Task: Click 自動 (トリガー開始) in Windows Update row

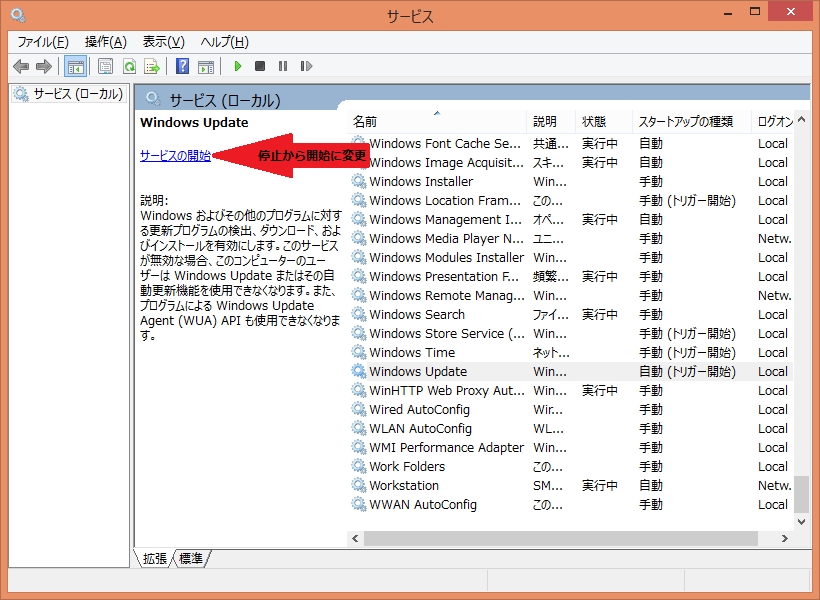Action: (687, 371)
